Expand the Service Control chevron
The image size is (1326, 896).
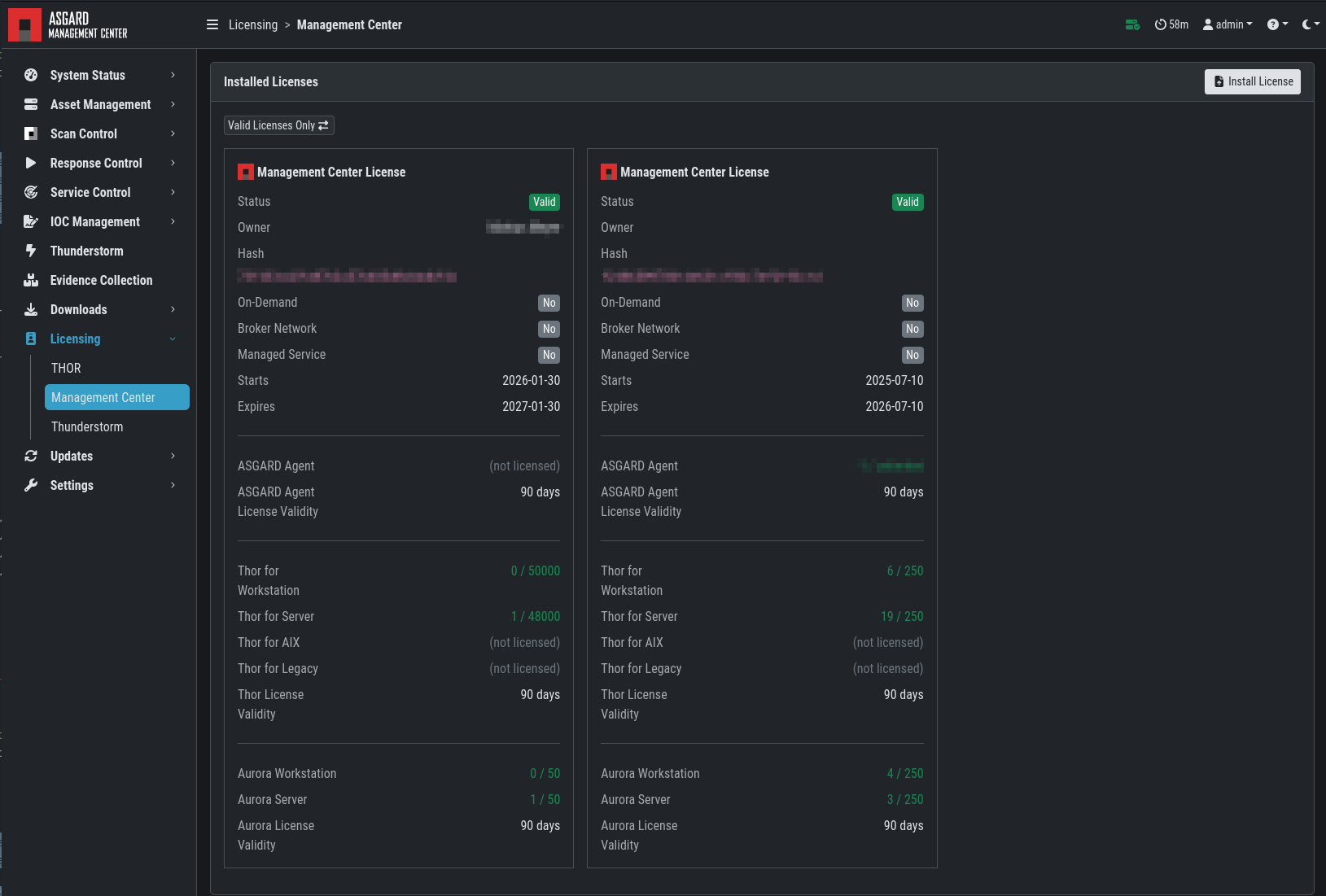click(173, 192)
